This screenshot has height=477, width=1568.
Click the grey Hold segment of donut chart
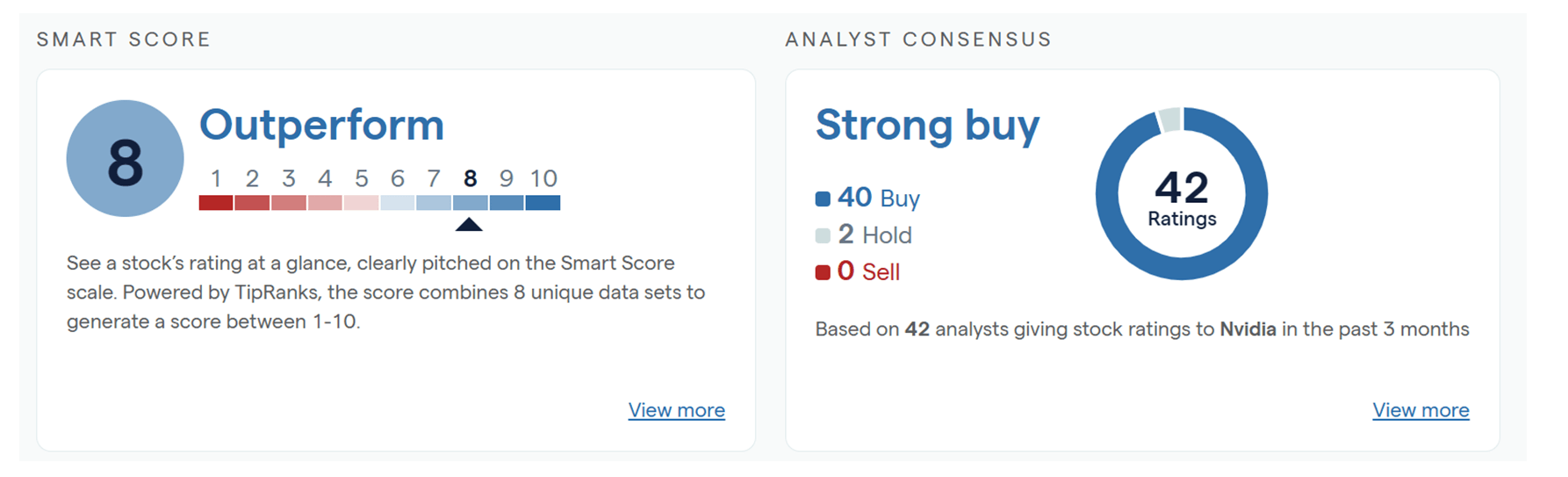coord(1169,120)
